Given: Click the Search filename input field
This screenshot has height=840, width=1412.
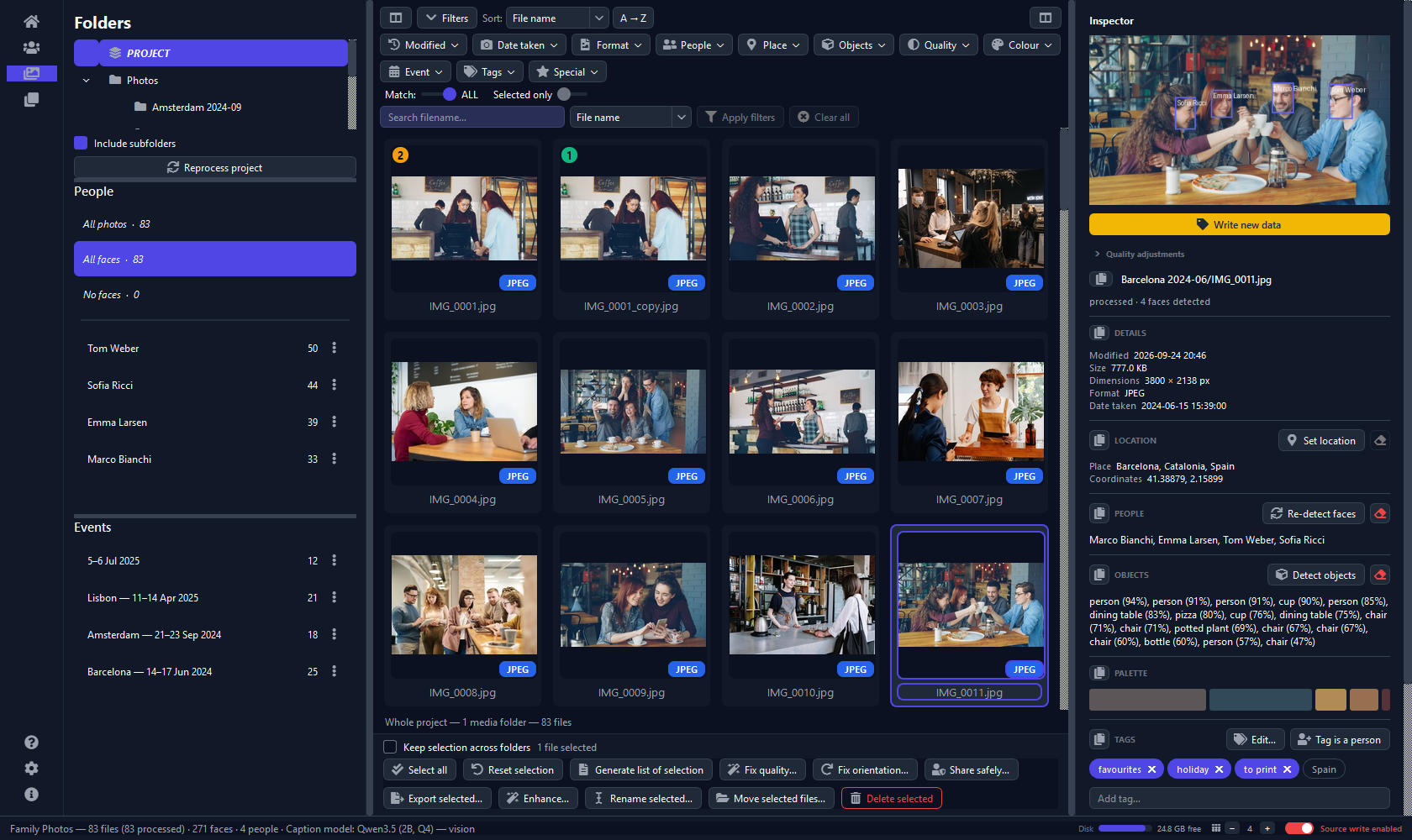Looking at the screenshot, I should (472, 117).
